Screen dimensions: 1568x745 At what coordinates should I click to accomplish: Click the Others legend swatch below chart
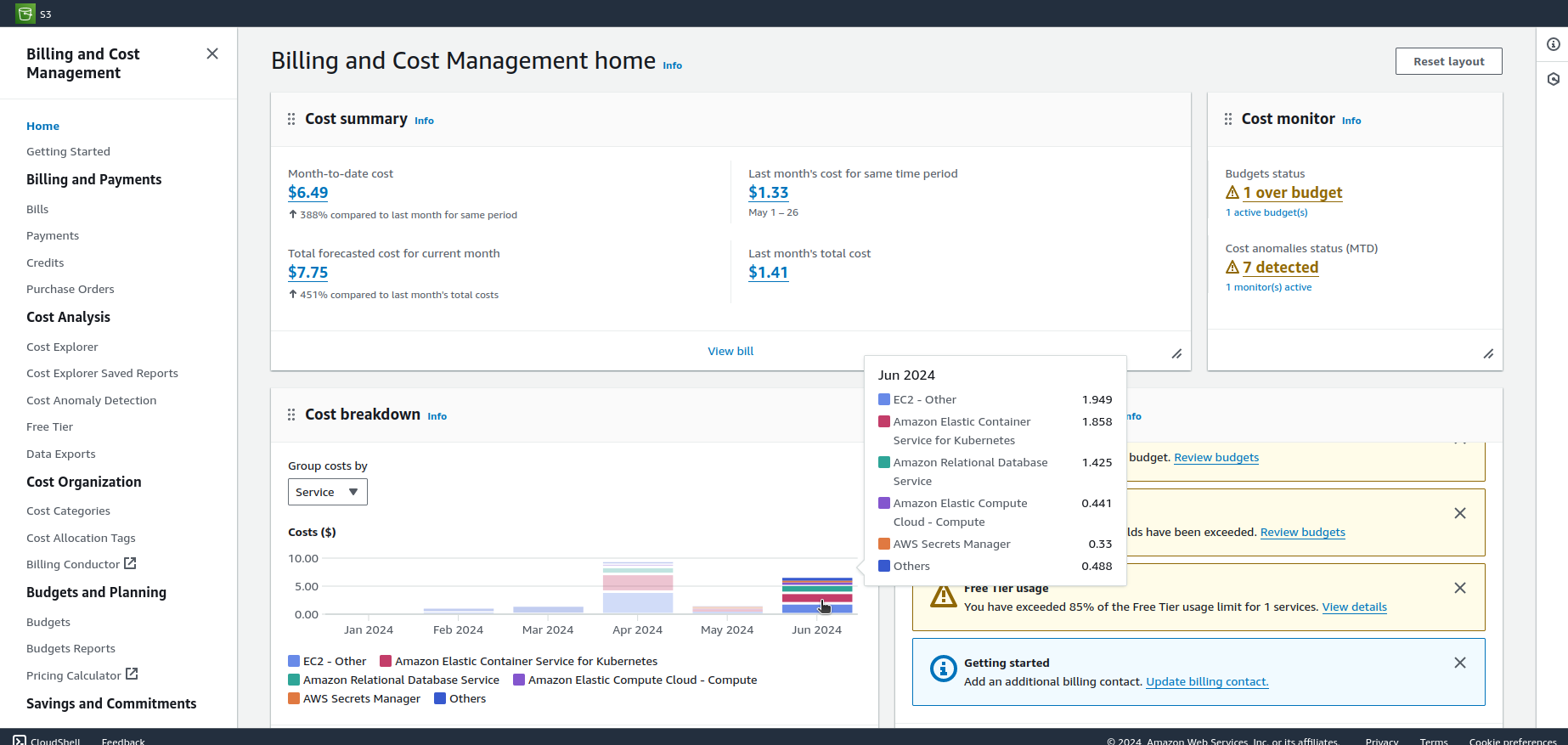click(x=440, y=698)
